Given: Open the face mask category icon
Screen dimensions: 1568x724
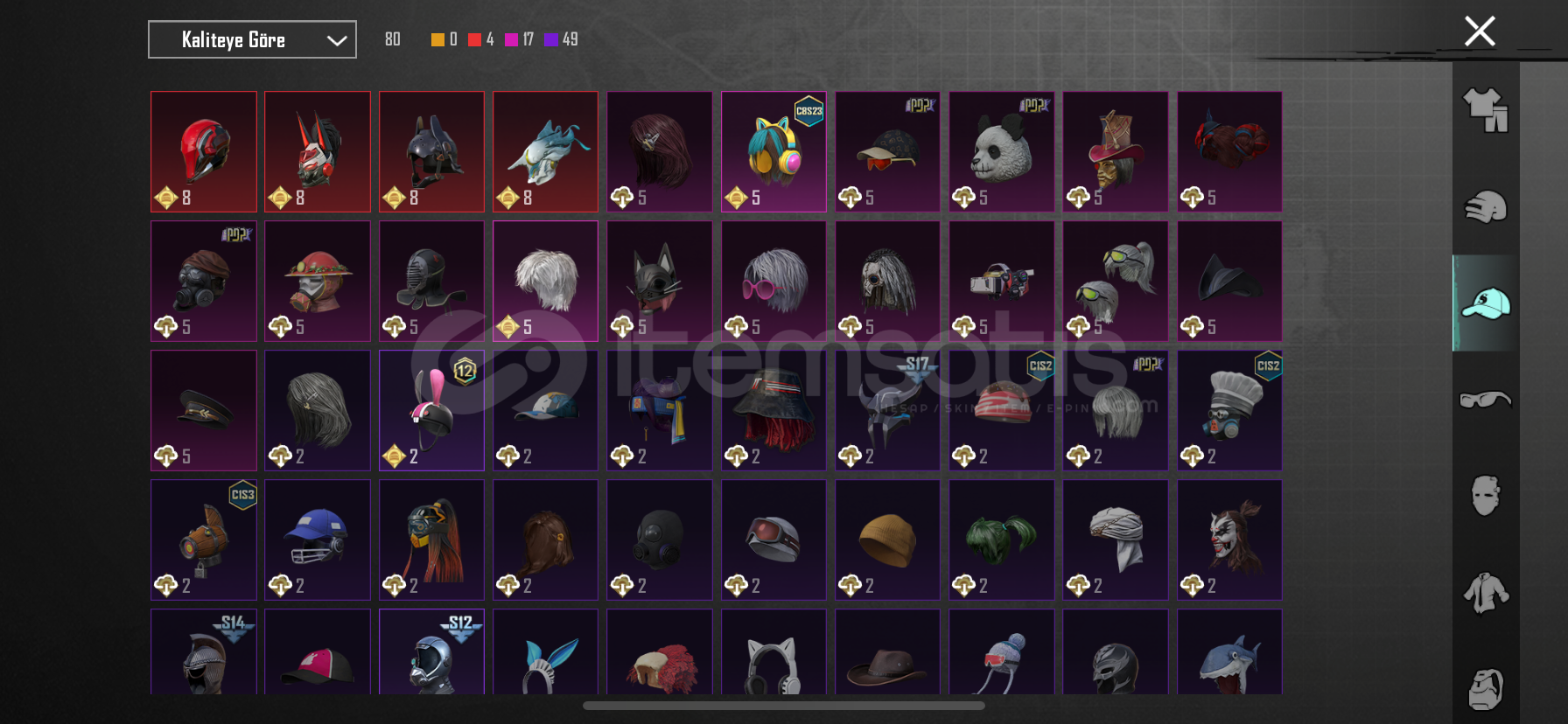Looking at the screenshot, I should (1486, 496).
